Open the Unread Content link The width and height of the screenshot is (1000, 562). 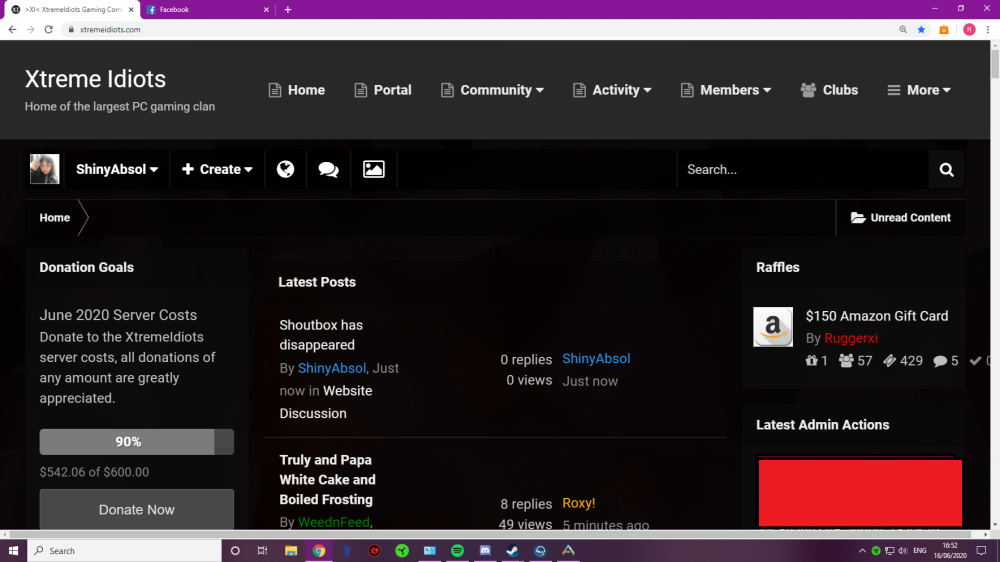pyautogui.click(x=901, y=218)
